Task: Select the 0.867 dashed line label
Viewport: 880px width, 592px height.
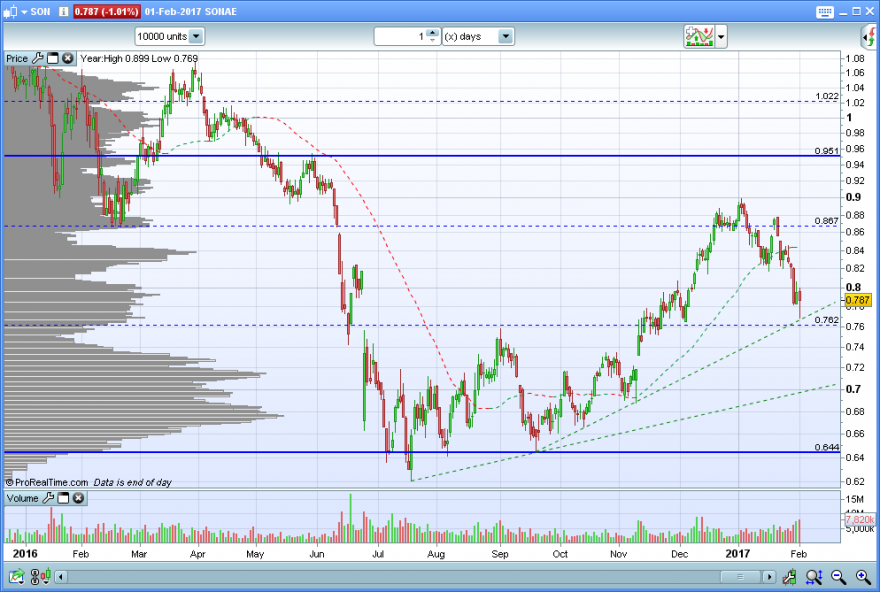Action: tap(827, 221)
